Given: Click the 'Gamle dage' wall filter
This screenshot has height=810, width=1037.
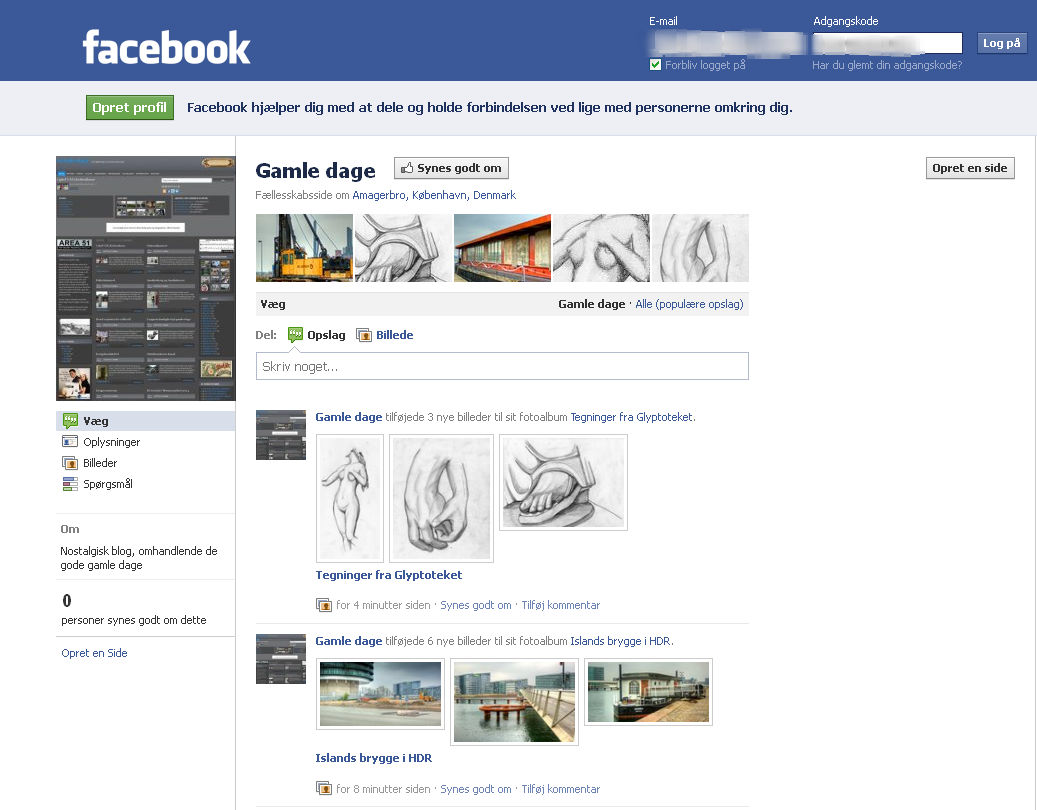Looking at the screenshot, I should click(591, 304).
